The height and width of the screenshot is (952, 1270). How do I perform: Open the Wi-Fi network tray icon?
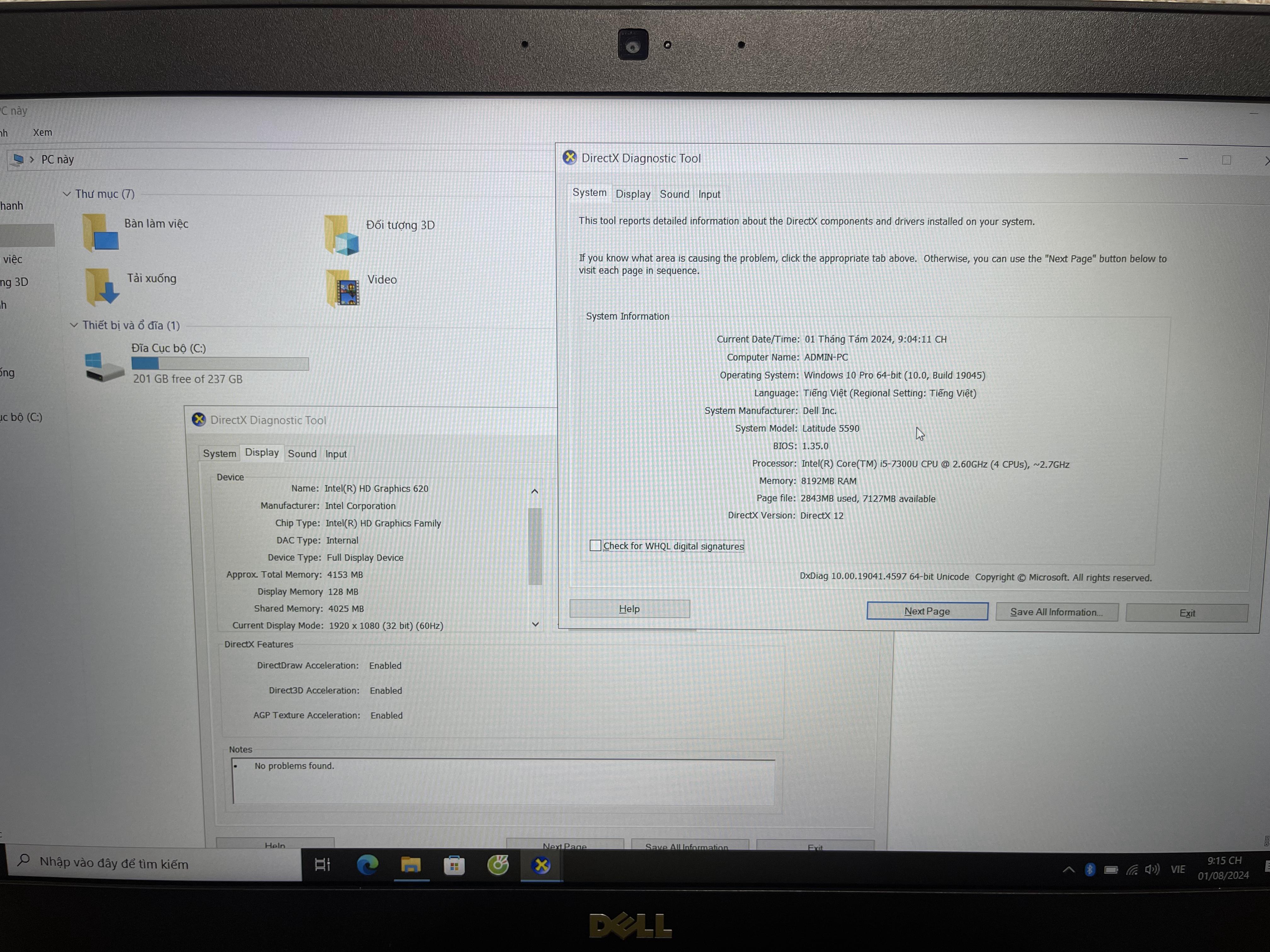[1132, 870]
